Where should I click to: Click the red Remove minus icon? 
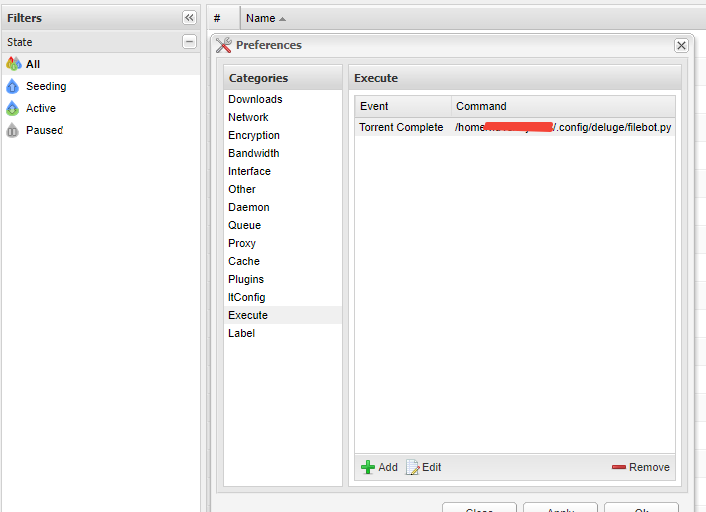pyautogui.click(x=618, y=467)
